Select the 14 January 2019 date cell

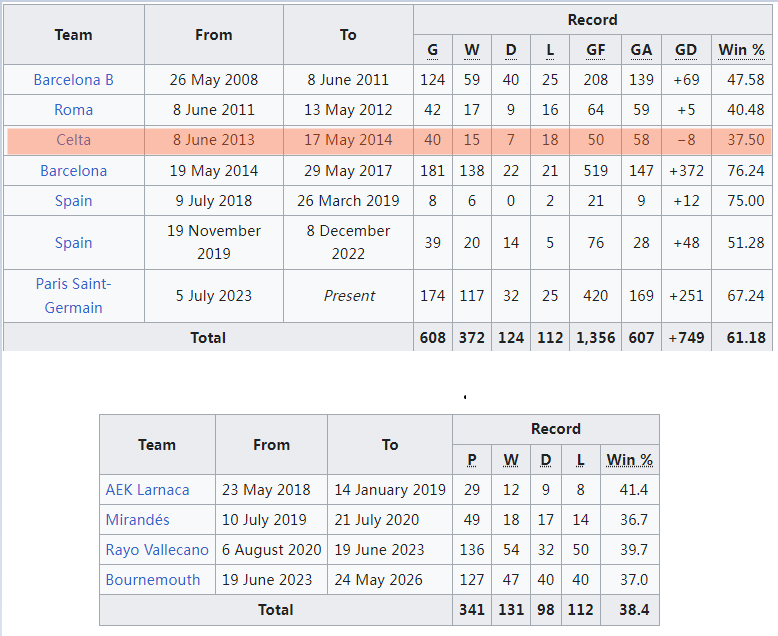[x=390, y=490]
